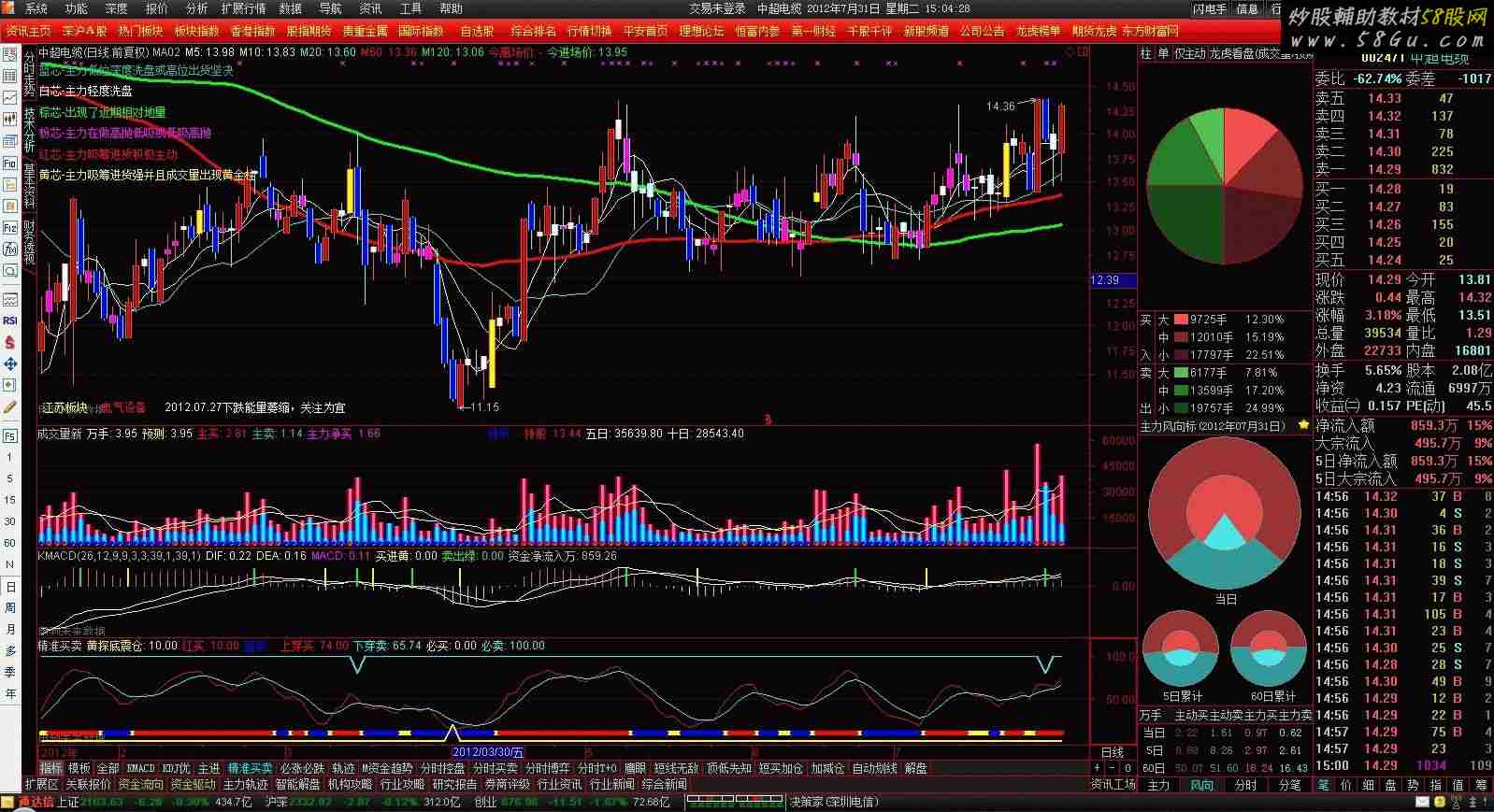Click the line trend chart sidebar icon
The width and height of the screenshot is (1494, 812).
pyautogui.click(x=10, y=97)
